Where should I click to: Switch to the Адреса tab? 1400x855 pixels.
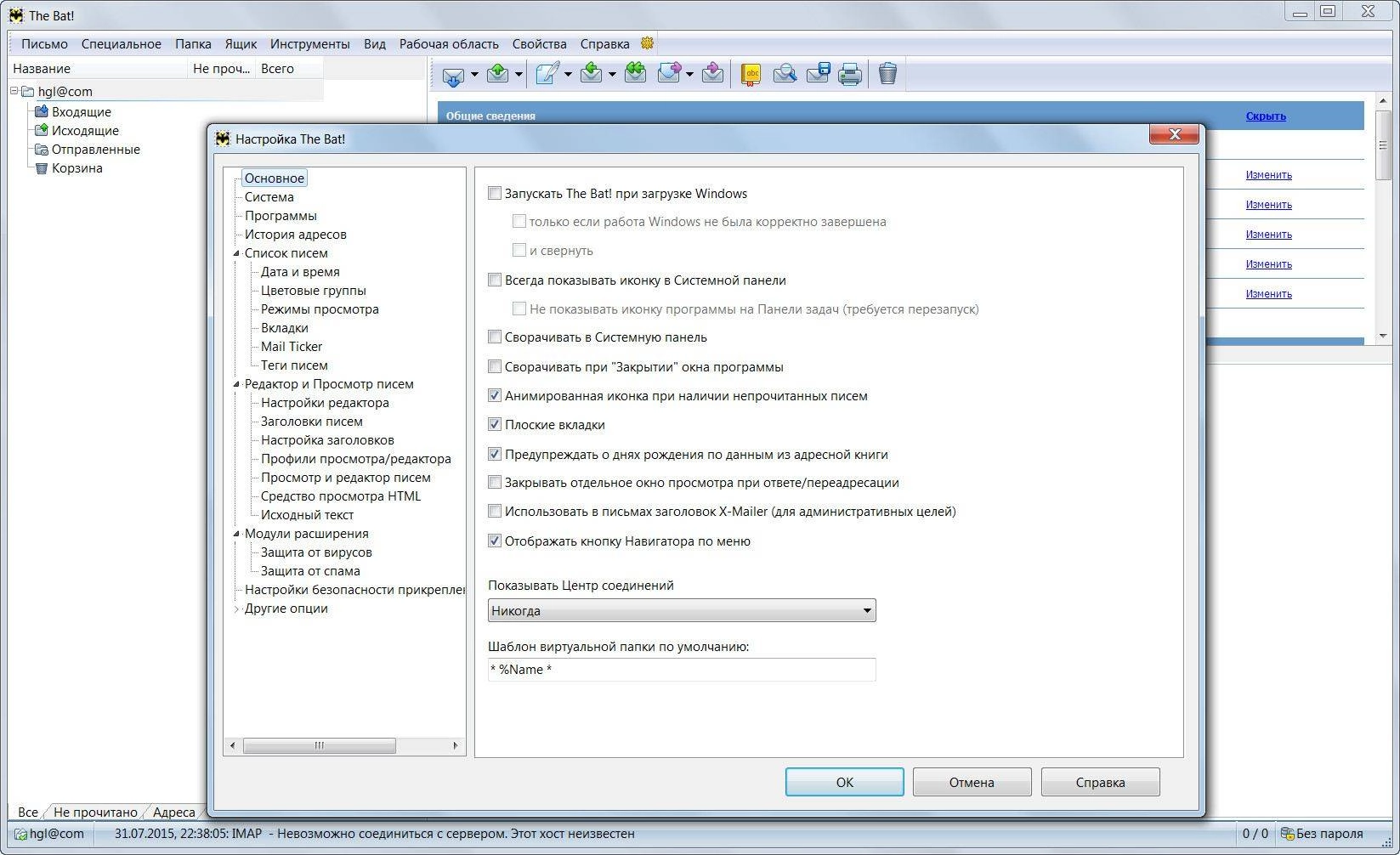(173, 813)
